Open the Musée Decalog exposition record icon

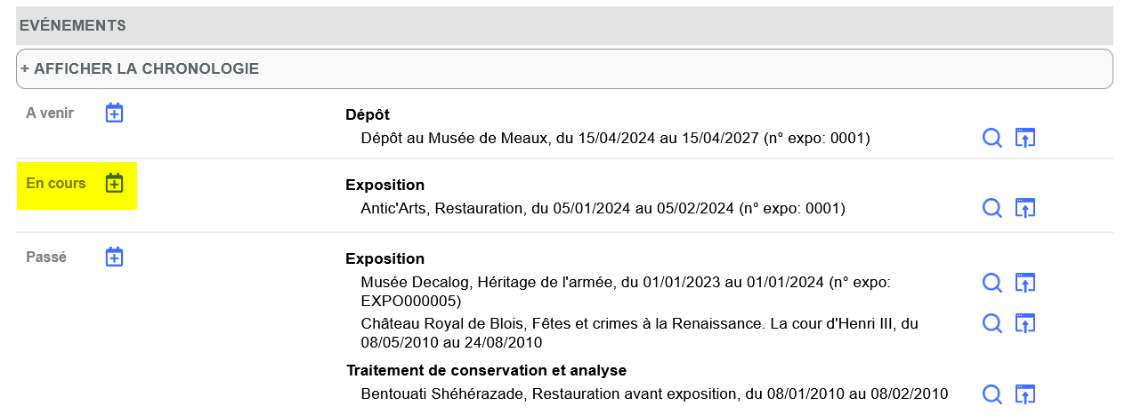click(1024, 283)
